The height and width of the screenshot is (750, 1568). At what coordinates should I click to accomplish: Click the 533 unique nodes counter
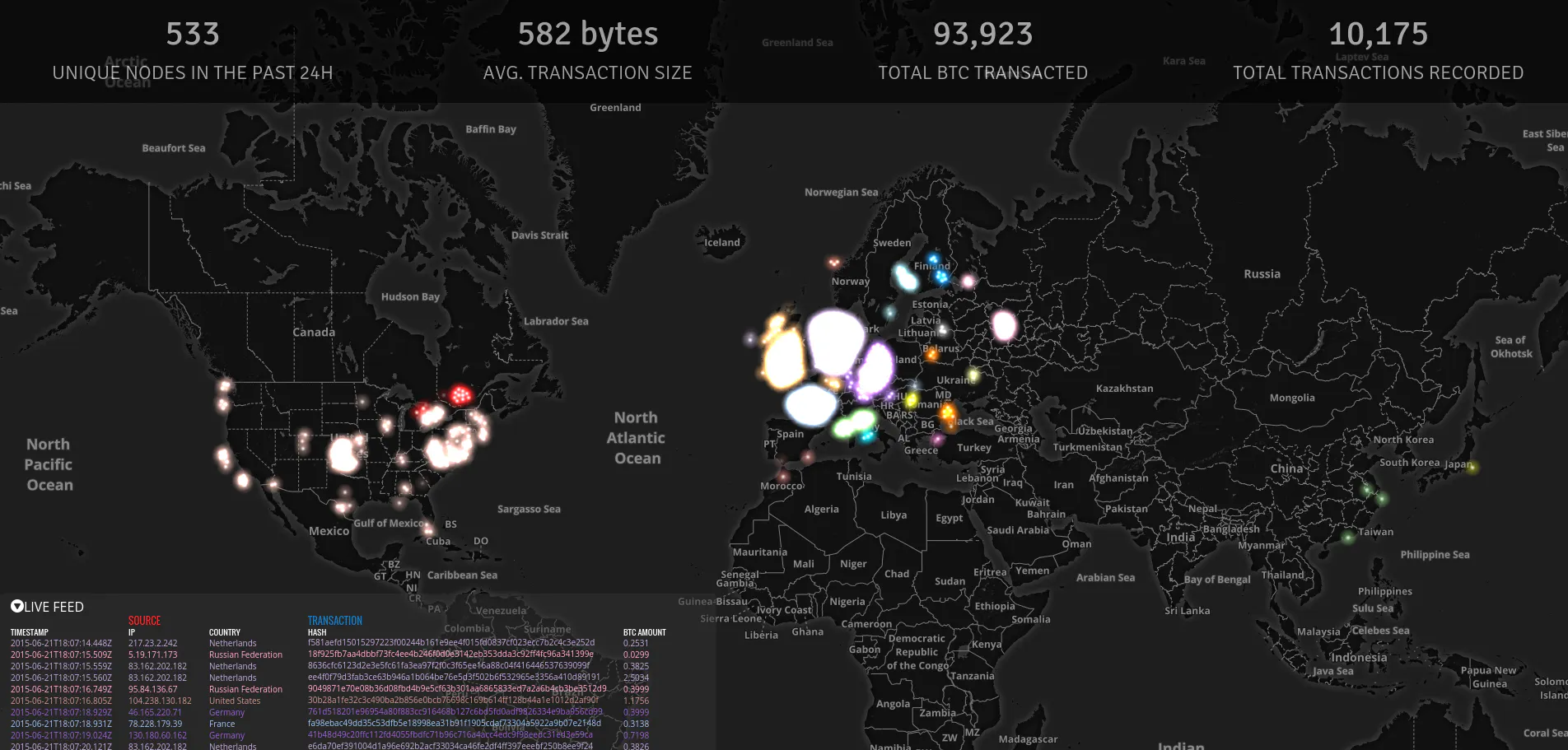point(193,35)
